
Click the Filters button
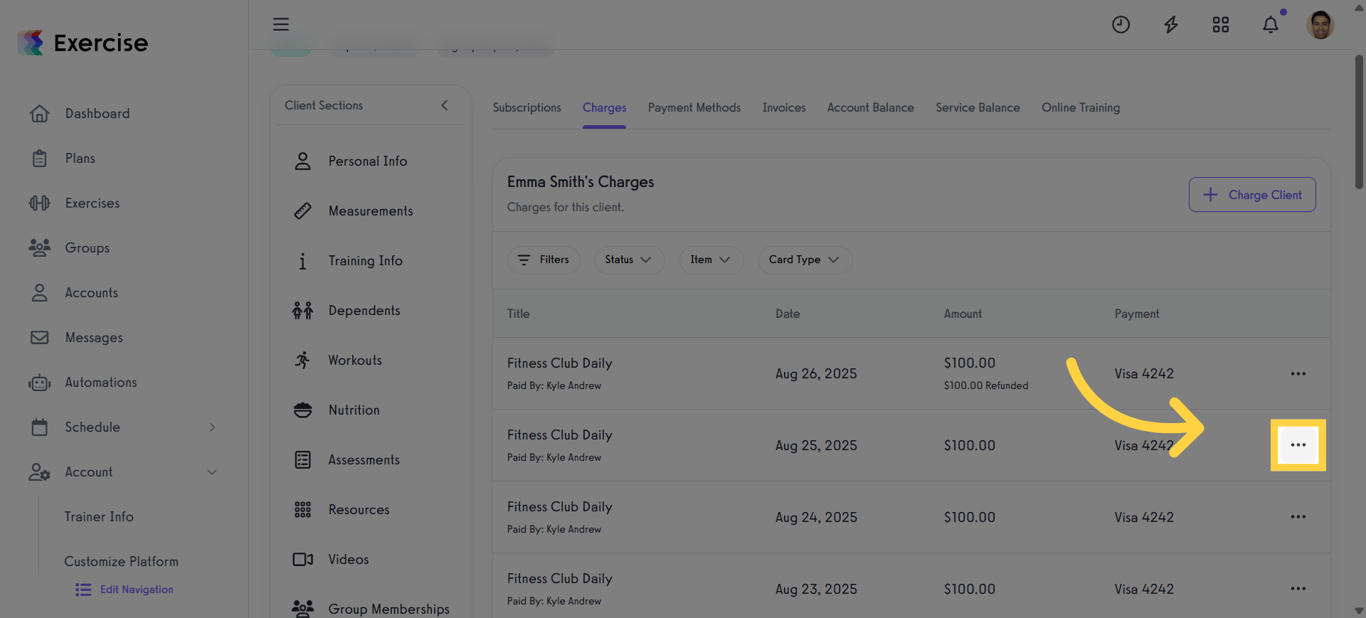pos(543,260)
